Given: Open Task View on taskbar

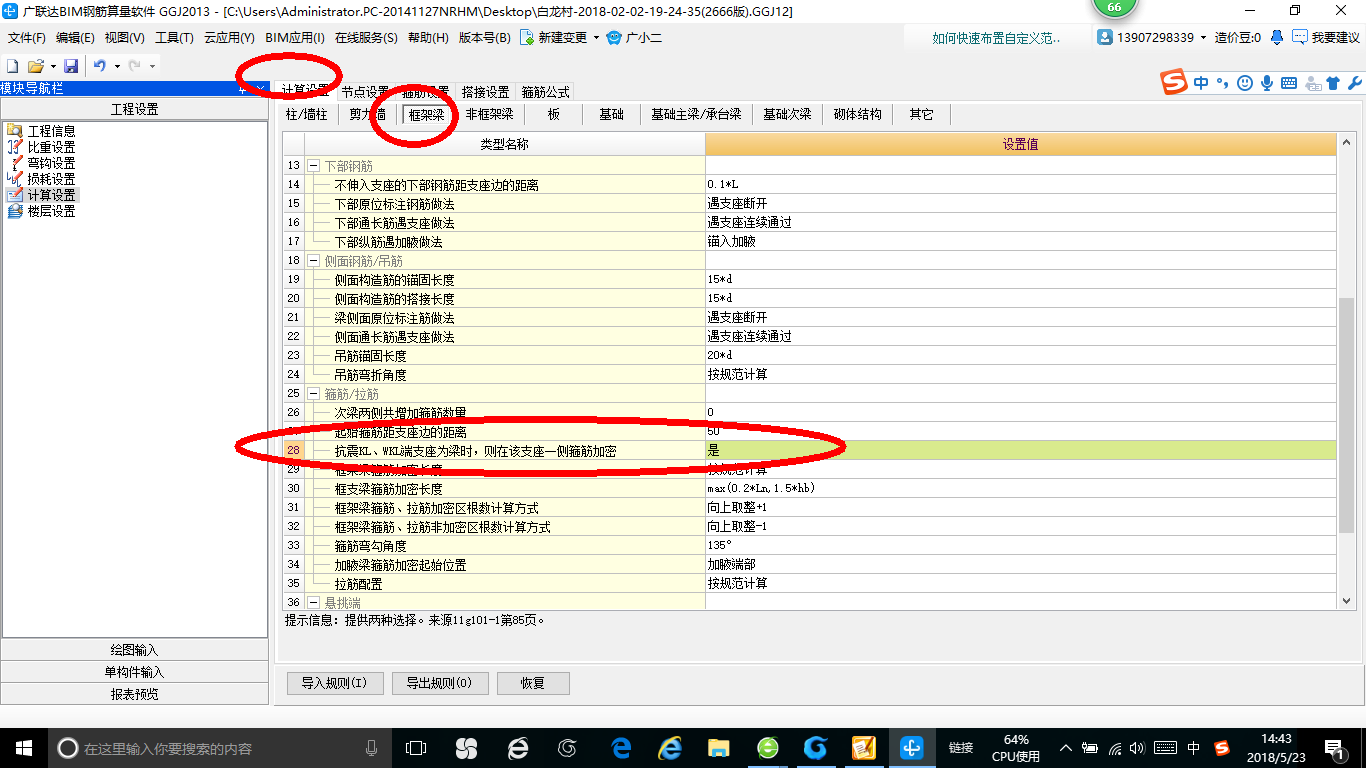Looking at the screenshot, I should click(x=415, y=748).
